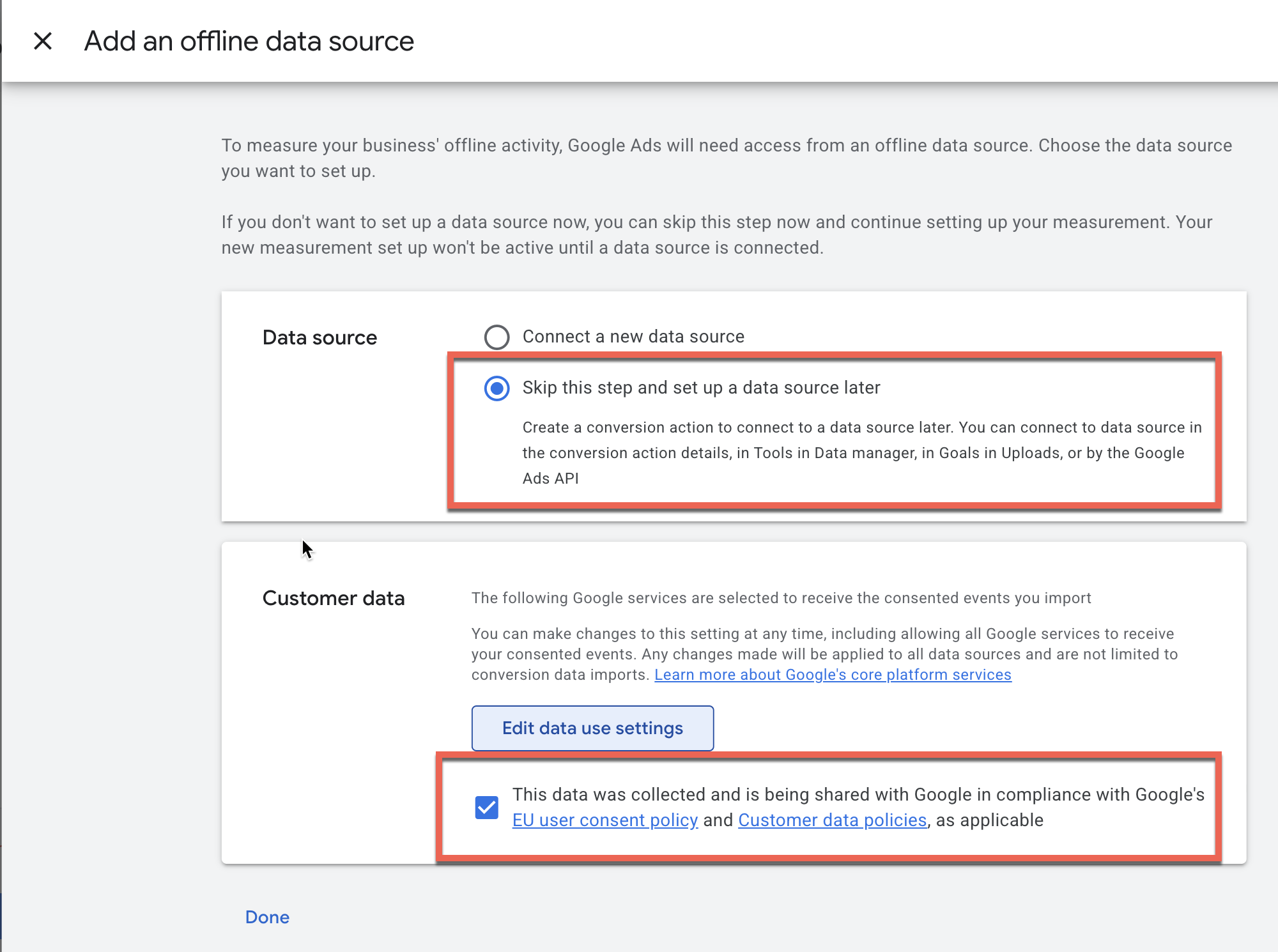The height and width of the screenshot is (952, 1278).
Task: Click the 'To measure your business' intro paragraph
Action: [726, 158]
